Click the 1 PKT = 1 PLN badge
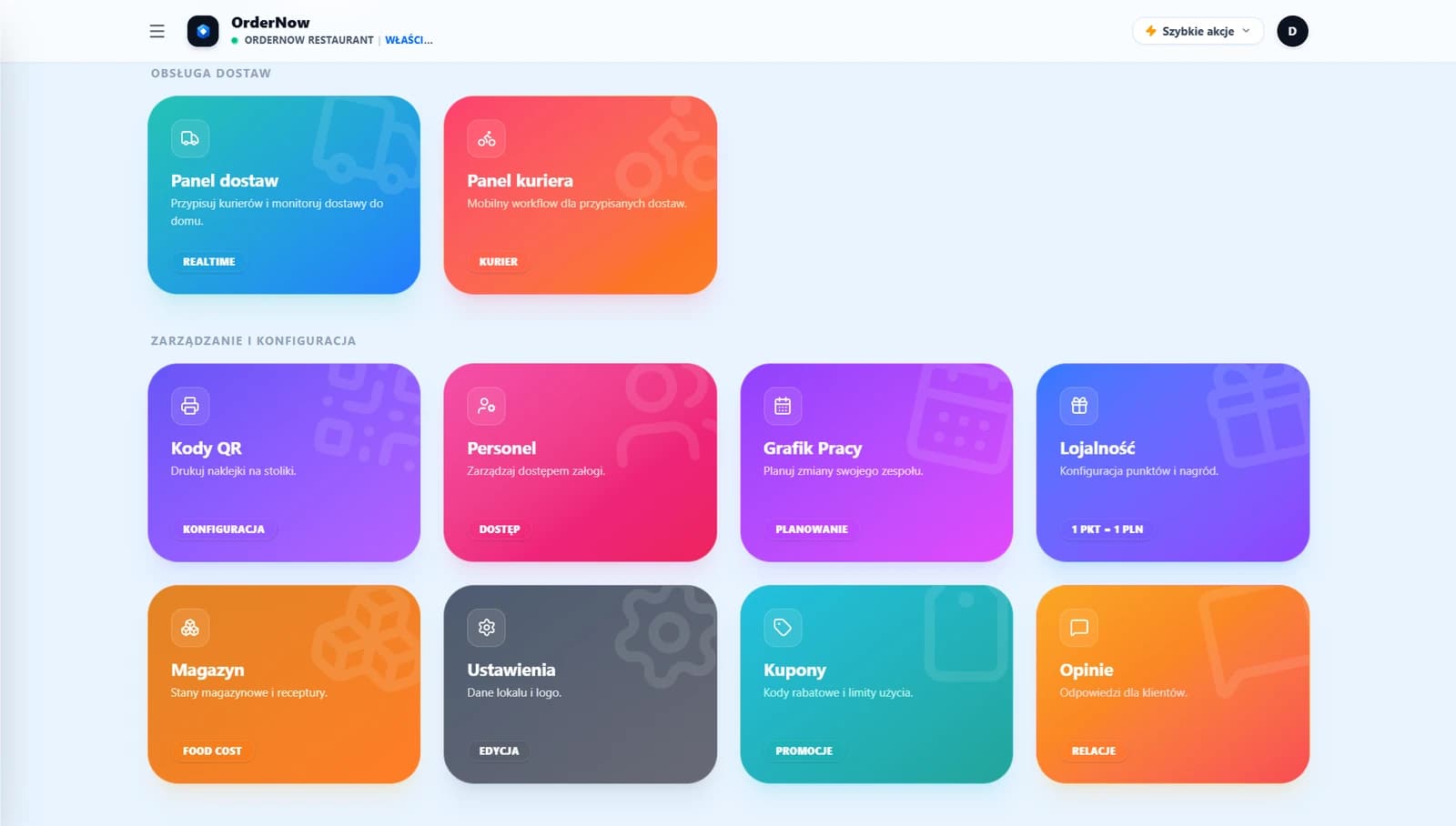This screenshot has height=826, width=1456. pos(1107,529)
